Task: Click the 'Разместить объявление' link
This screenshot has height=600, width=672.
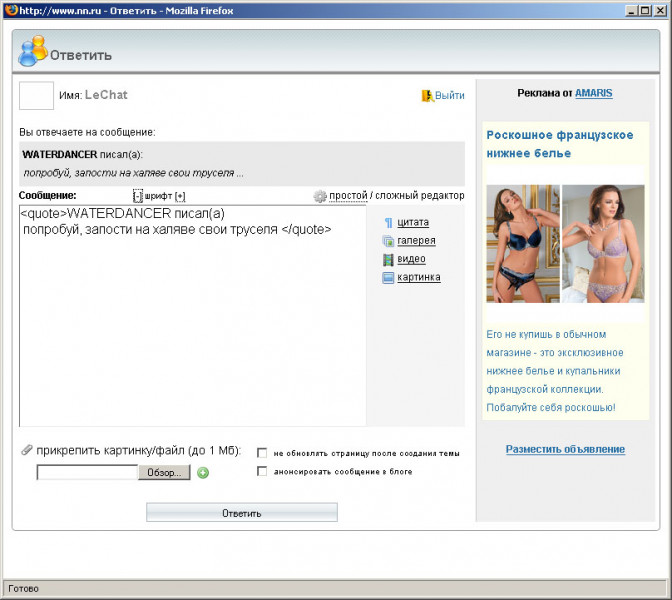Action: [565, 449]
